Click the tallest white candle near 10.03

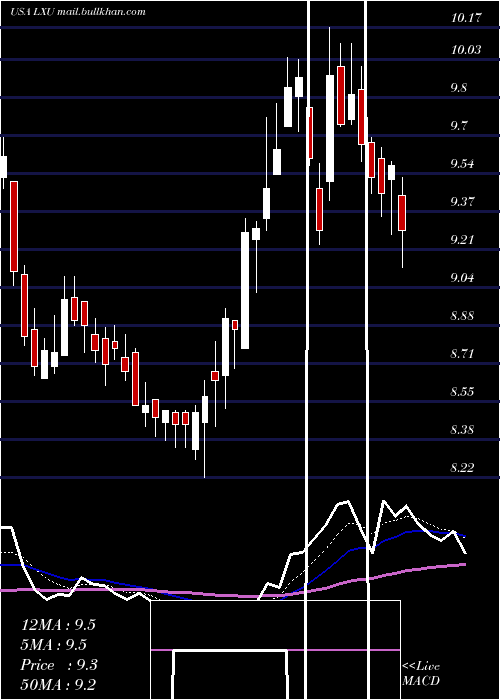[x=330, y=128]
